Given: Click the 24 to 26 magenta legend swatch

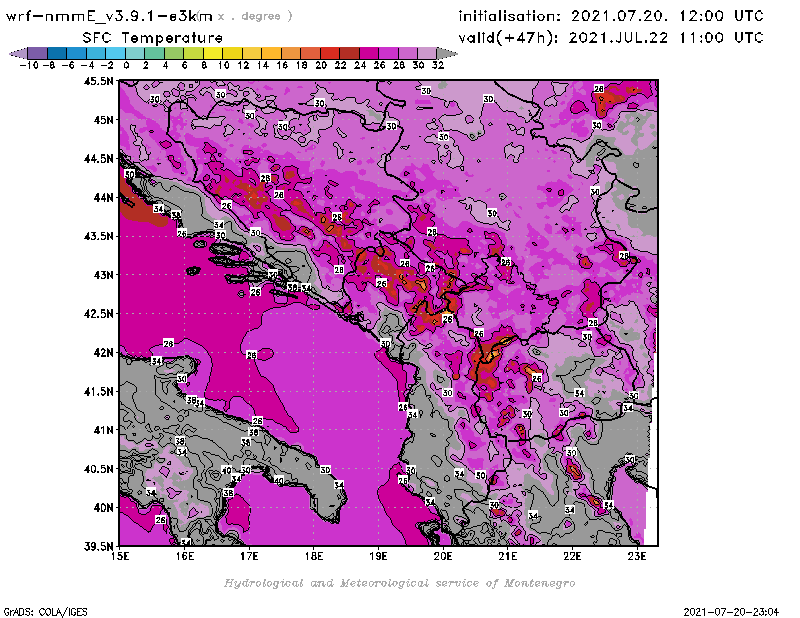Looking at the screenshot, I should tap(369, 53).
